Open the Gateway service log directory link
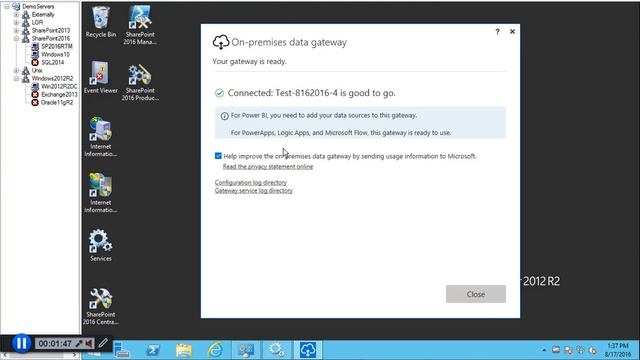640x360 pixels. pyautogui.click(x=253, y=190)
